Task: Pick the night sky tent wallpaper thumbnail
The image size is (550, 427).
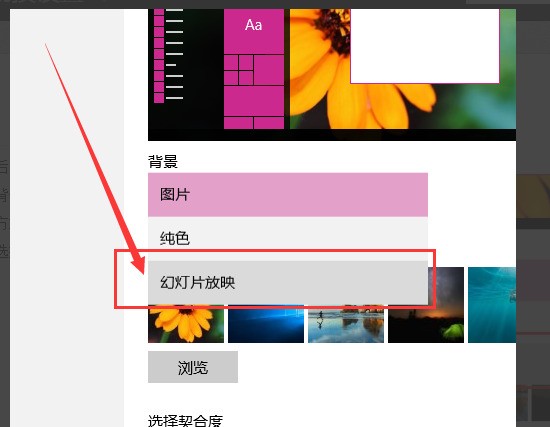Action: click(426, 305)
